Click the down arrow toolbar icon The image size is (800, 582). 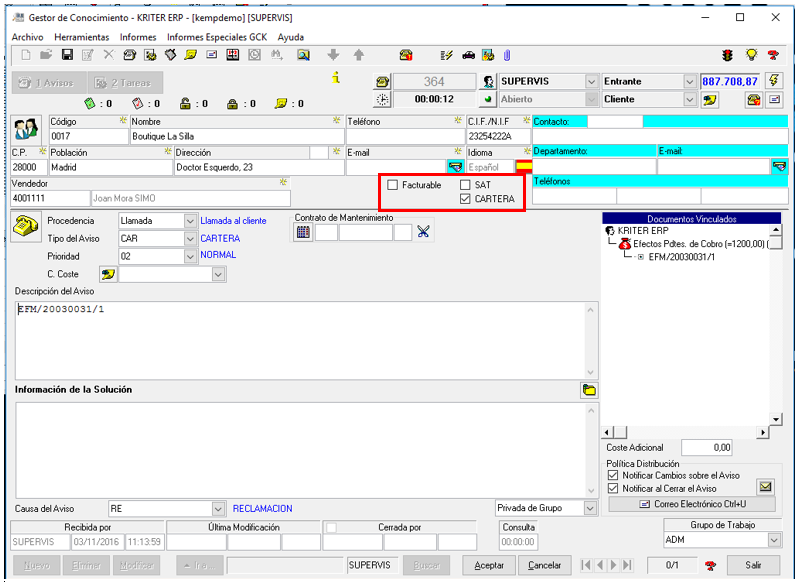[333, 55]
